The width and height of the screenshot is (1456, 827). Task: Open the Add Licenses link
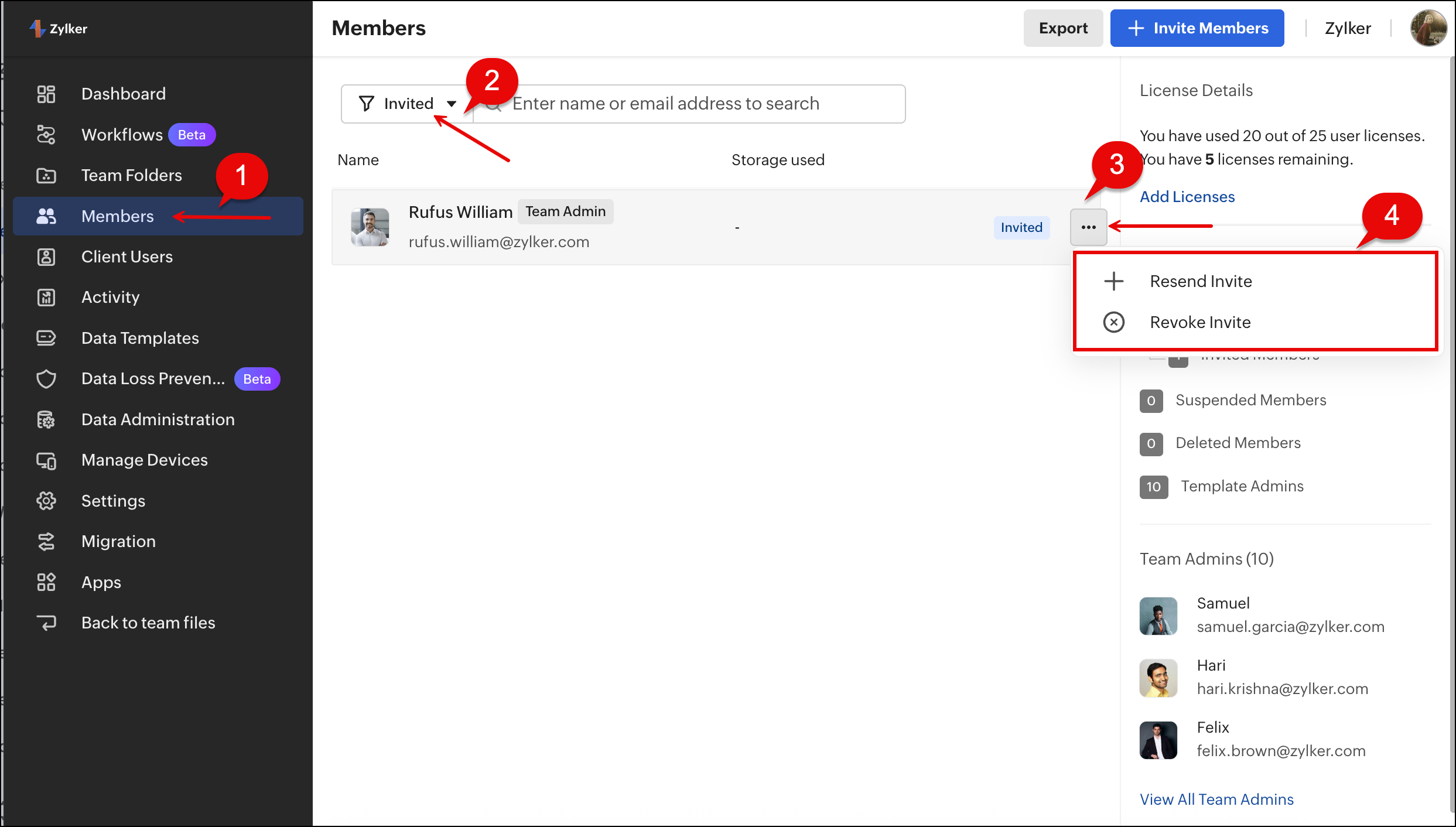pos(1187,197)
